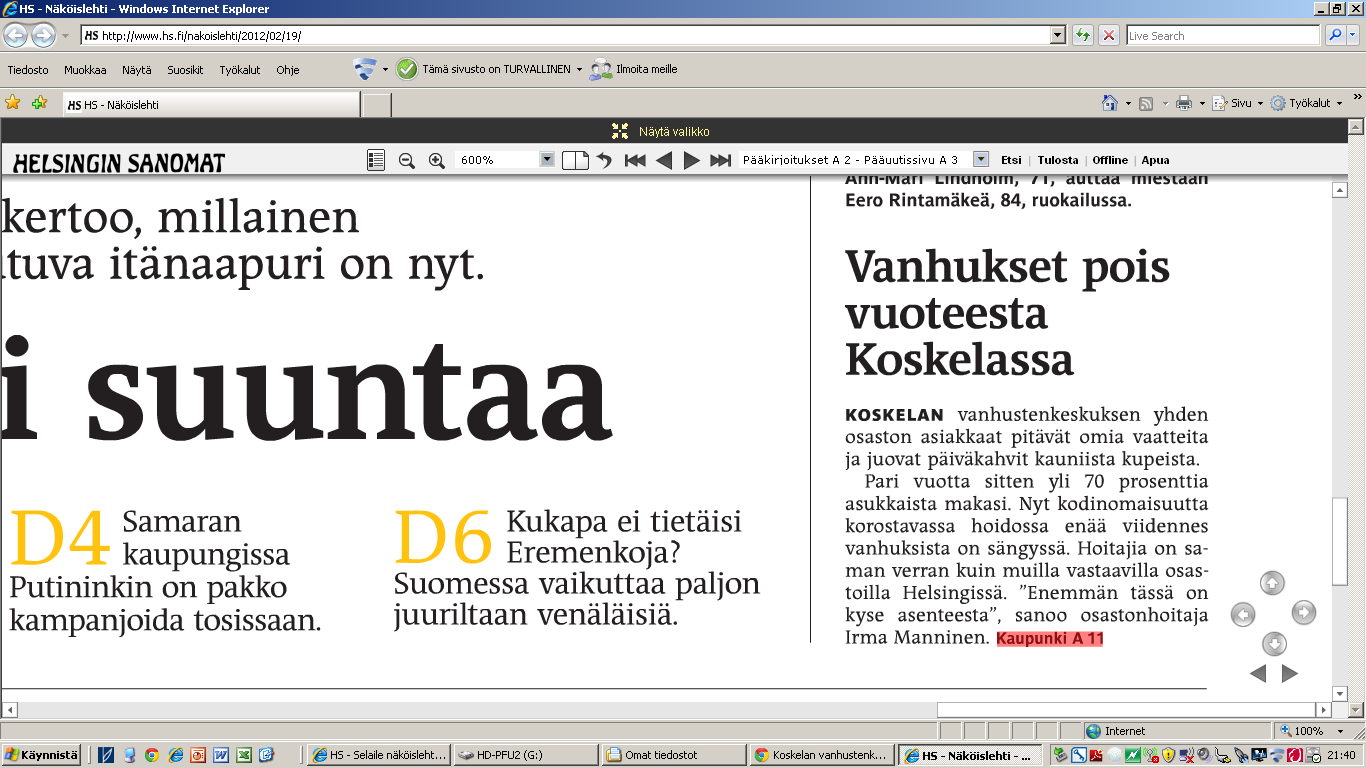Click the Refresh page icon
The height and width of the screenshot is (768, 1366).
1083,35
